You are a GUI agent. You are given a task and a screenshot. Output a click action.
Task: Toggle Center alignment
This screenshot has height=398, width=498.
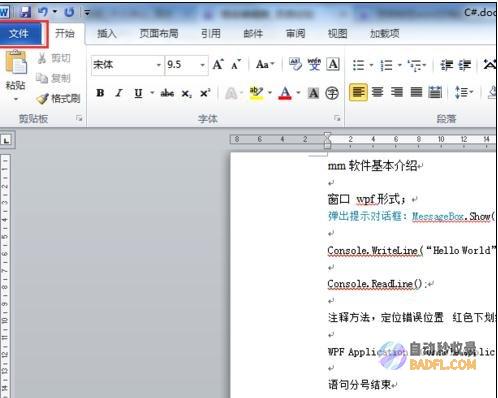[x=378, y=92]
